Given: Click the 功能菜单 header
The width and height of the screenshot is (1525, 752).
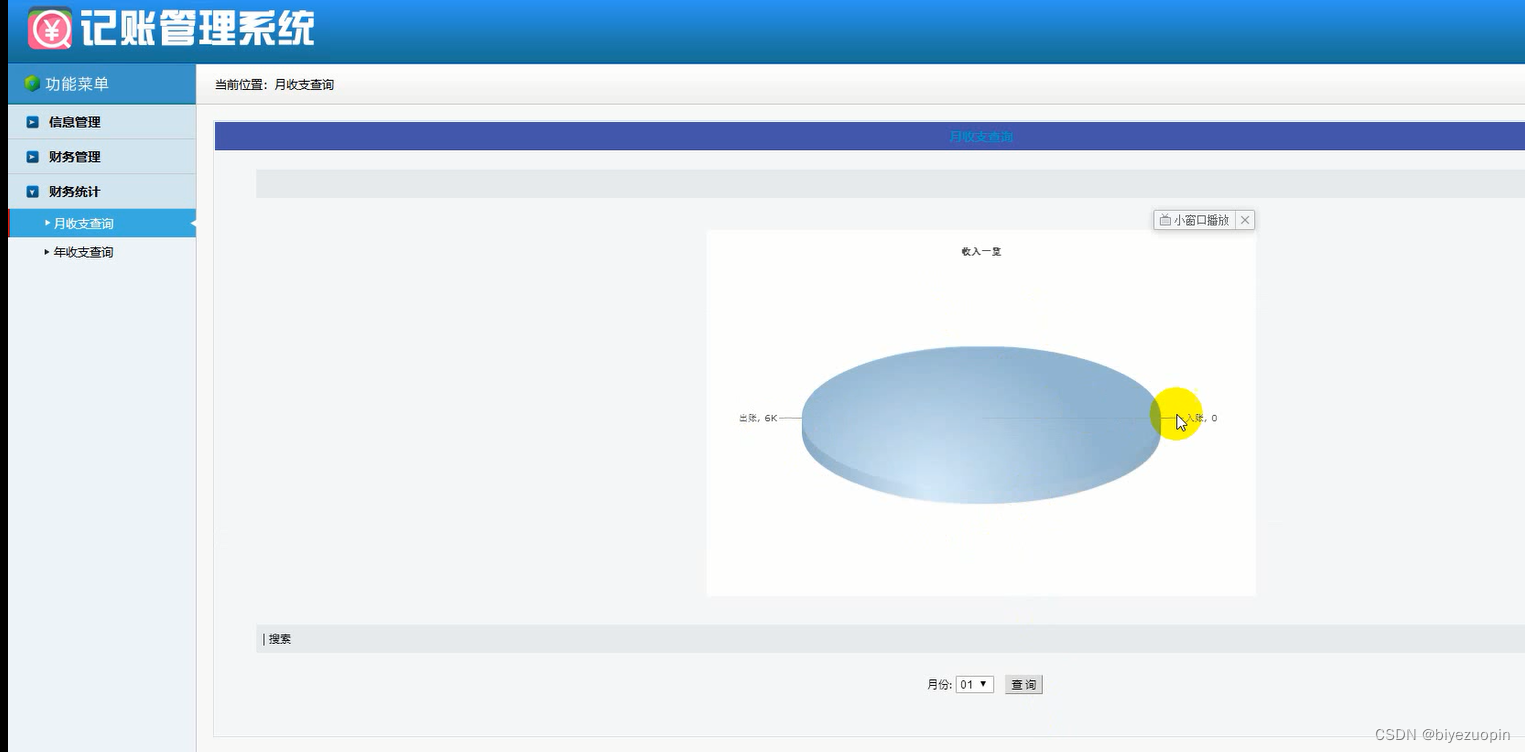Looking at the screenshot, I should (x=77, y=84).
